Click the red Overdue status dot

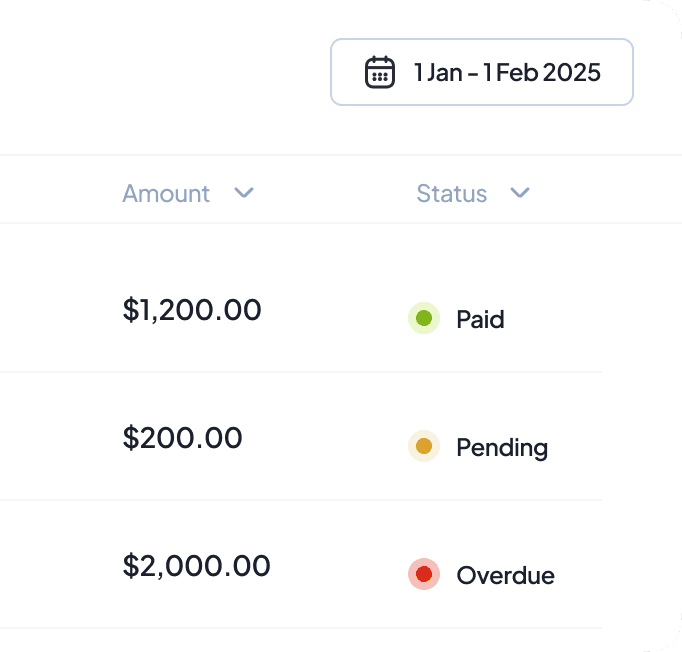424,574
